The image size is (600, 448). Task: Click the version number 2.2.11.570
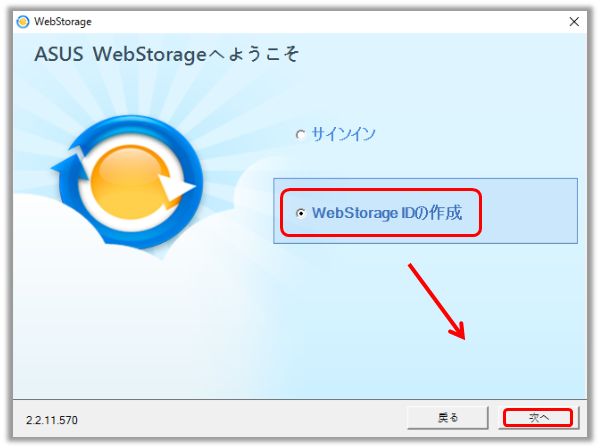(52, 420)
